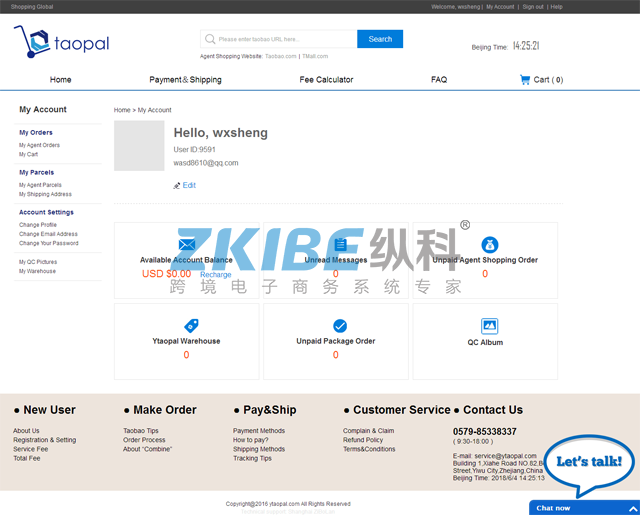The width and height of the screenshot is (640, 515).
Task: Open About "Combine" footer link
Action: [148, 449]
